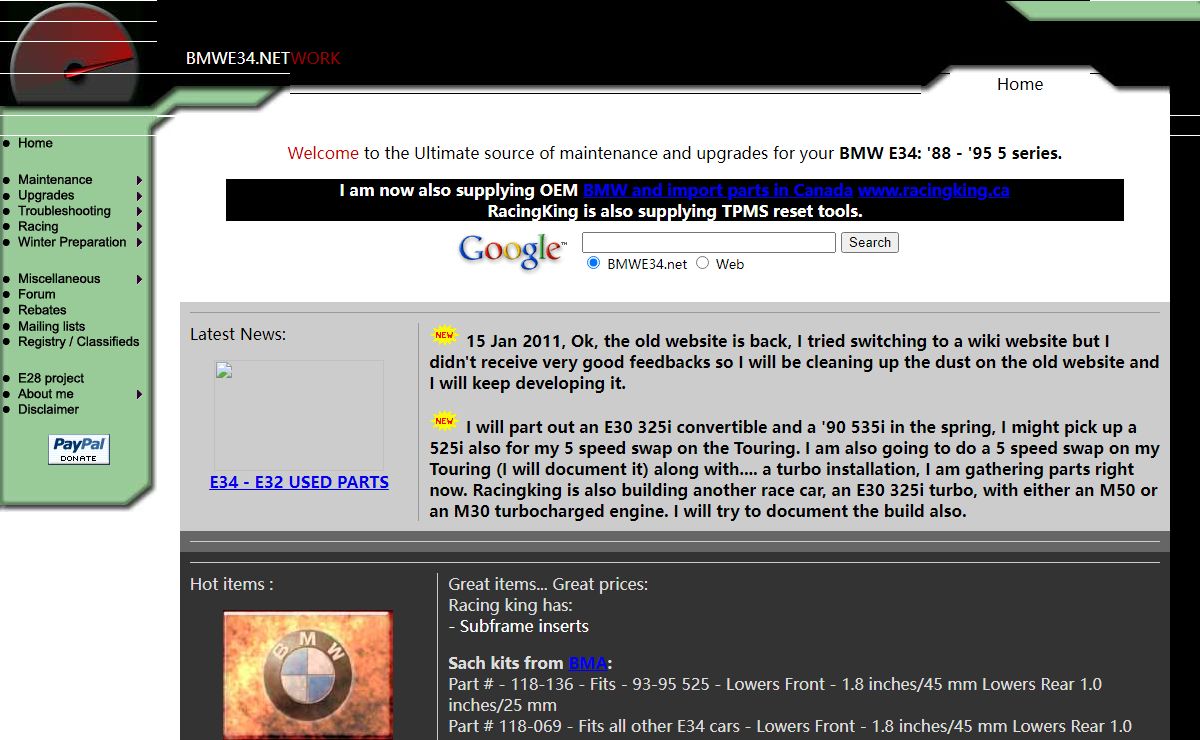Expand the About me submenu arrow
The width and height of the screenshot is (1200, 740).
140,394
